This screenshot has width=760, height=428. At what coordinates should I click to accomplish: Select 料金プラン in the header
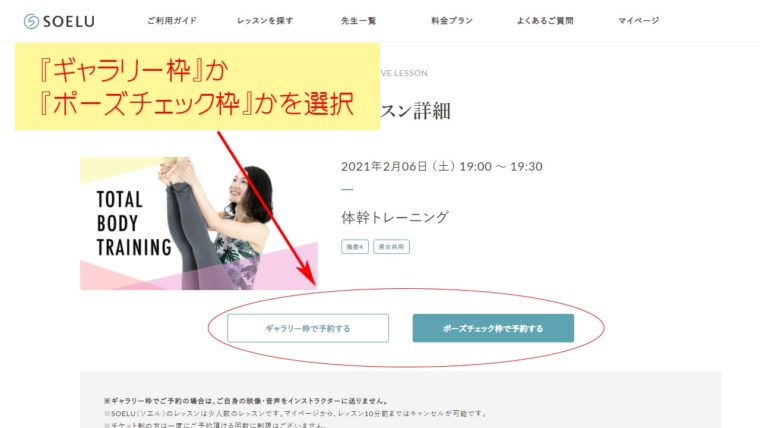[452, 20]
